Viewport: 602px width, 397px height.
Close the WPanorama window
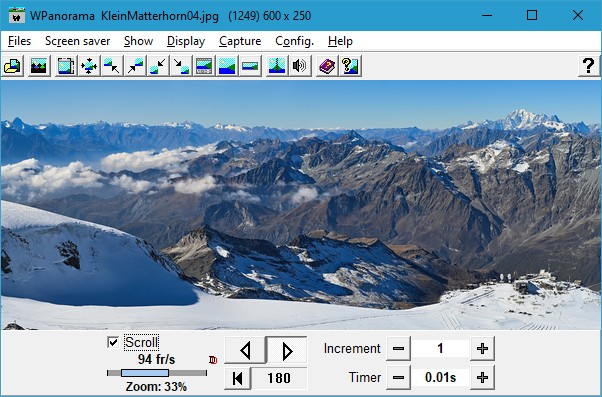pyautogui.click(x=577, y=15)
